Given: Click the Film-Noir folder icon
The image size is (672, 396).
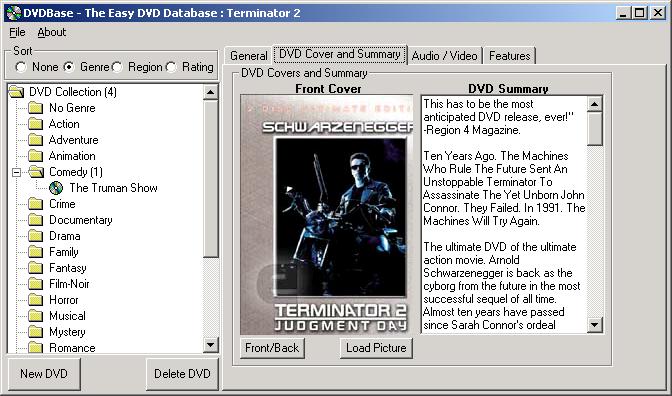Looking at the screenshot, I should pos(36,284).
